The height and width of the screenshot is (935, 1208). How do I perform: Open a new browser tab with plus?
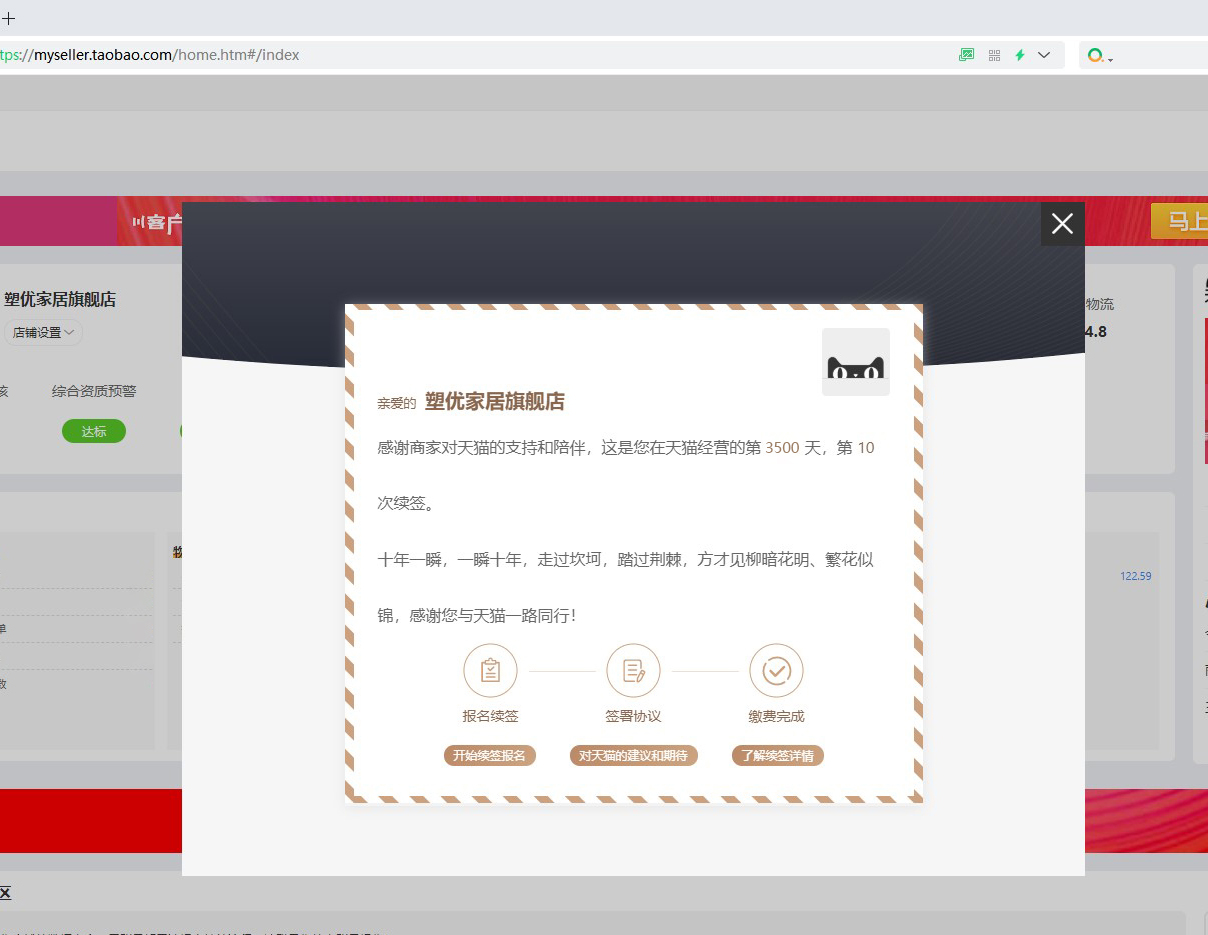pos(8,18)
